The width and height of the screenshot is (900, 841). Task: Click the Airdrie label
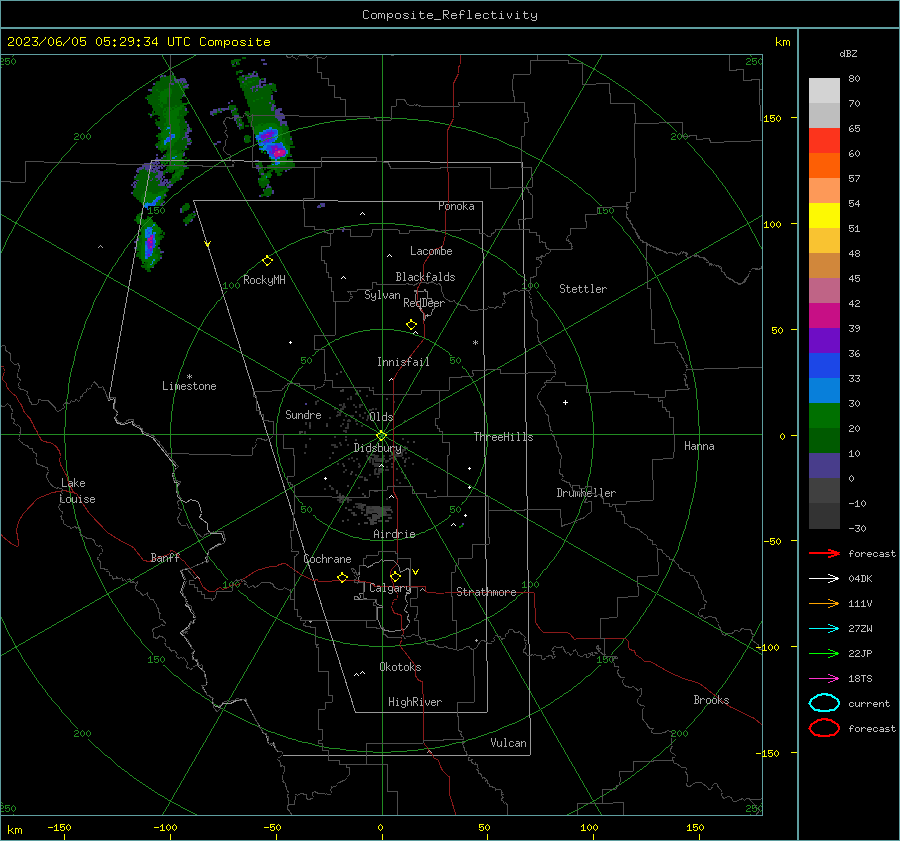point(394,534)
